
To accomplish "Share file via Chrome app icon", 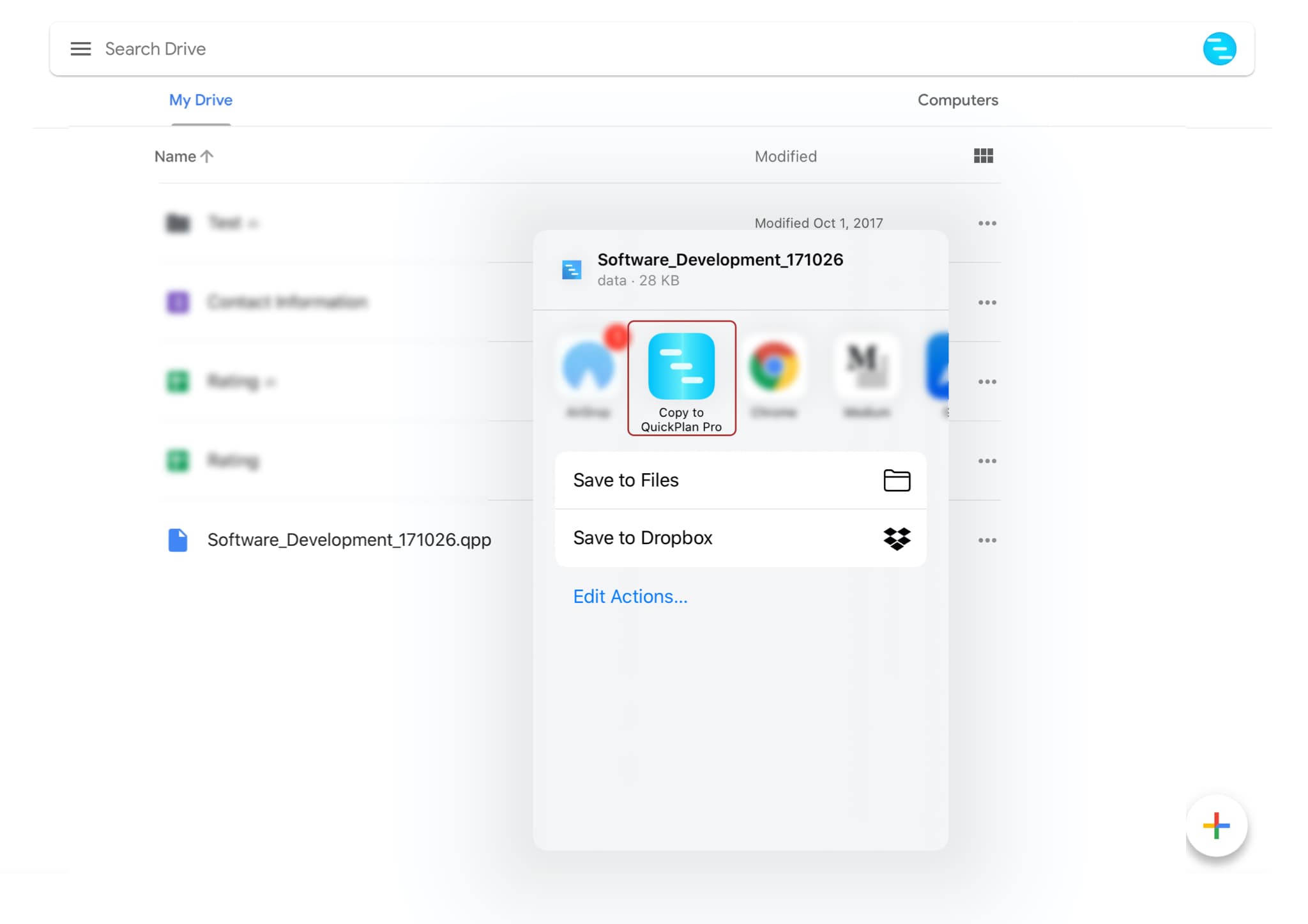I will tap(773, 367).
